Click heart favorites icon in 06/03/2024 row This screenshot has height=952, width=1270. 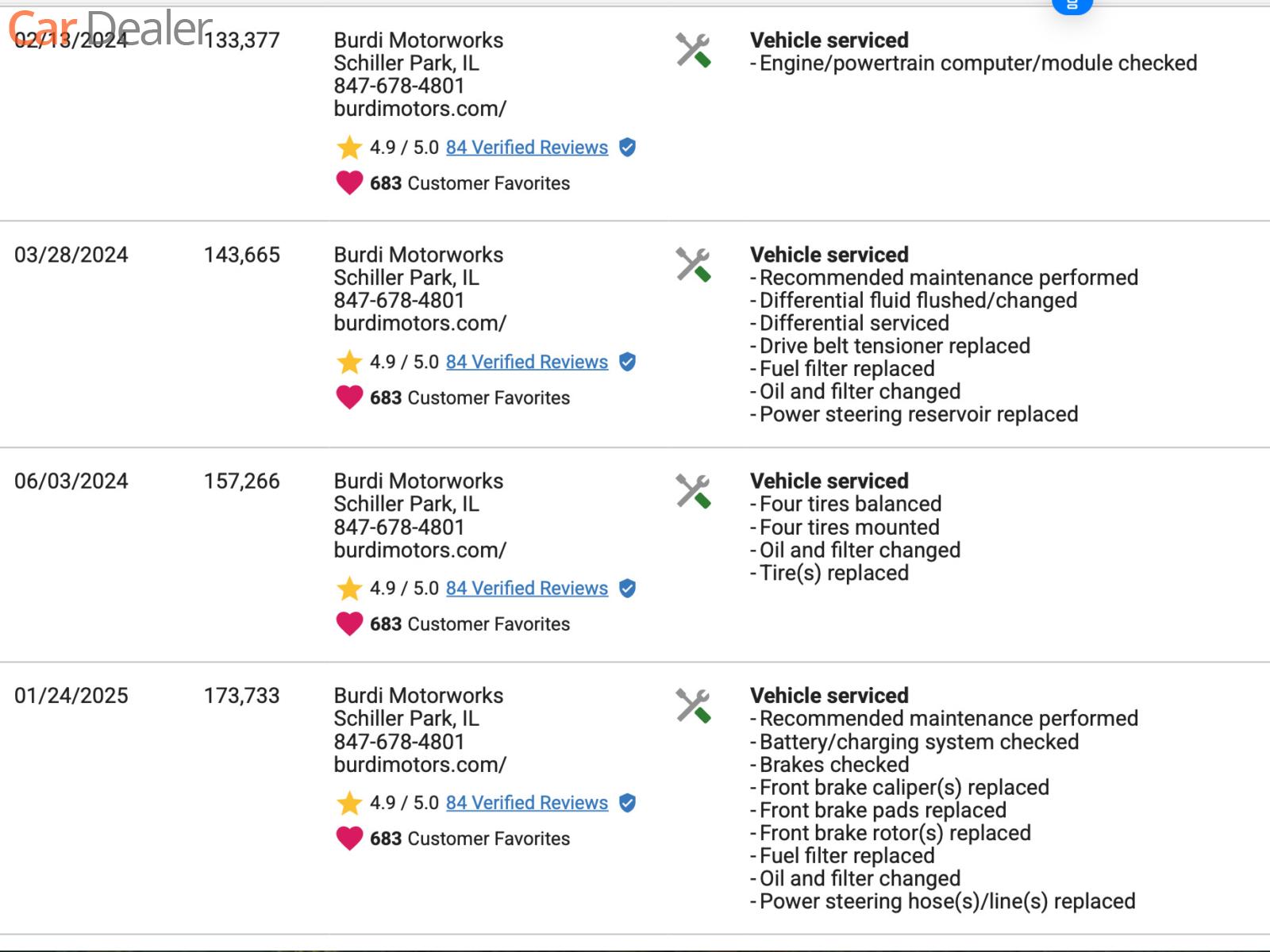[x=349, y=624]
